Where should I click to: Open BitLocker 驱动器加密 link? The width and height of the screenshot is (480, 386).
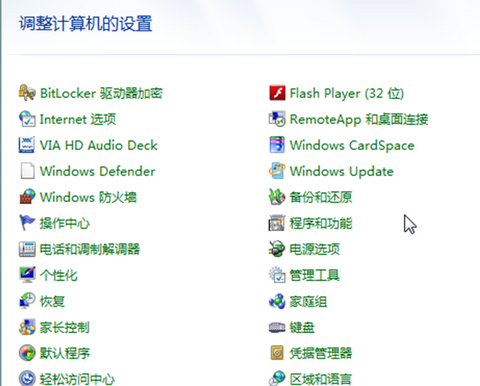pos(101,93)
